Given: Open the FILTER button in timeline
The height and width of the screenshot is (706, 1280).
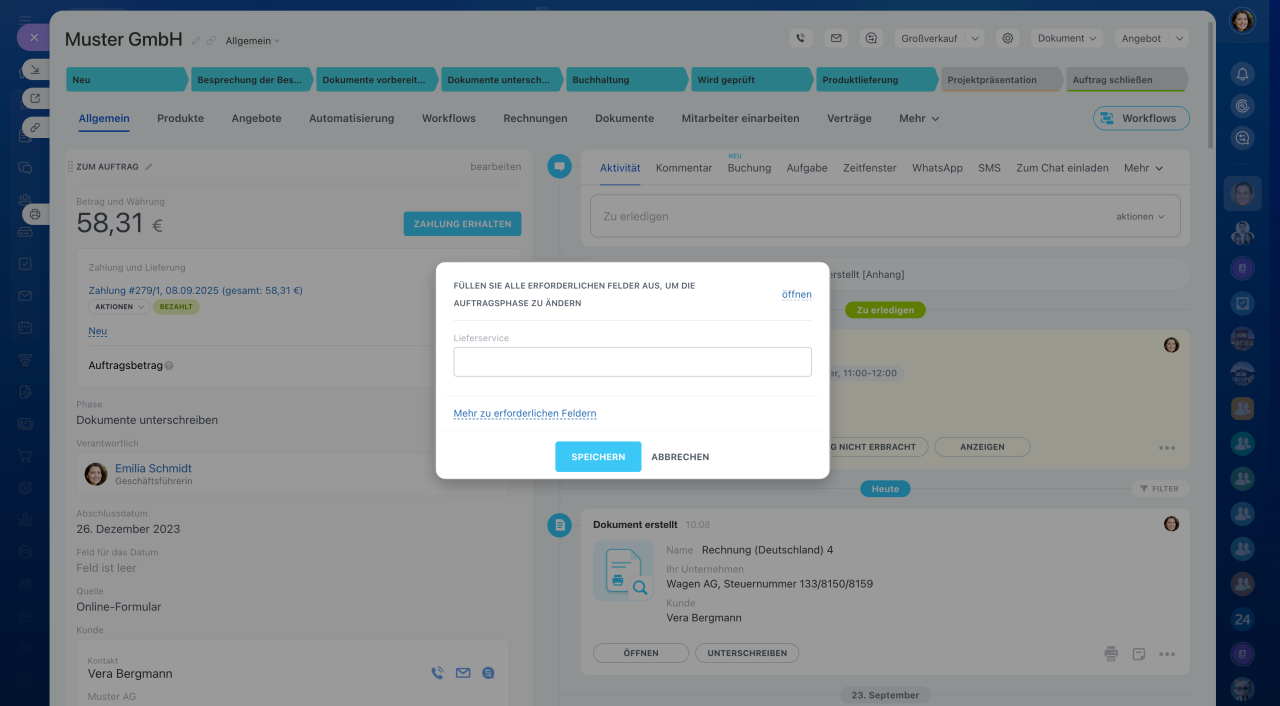Looking at the screenshot, I should coord(1158,489).
